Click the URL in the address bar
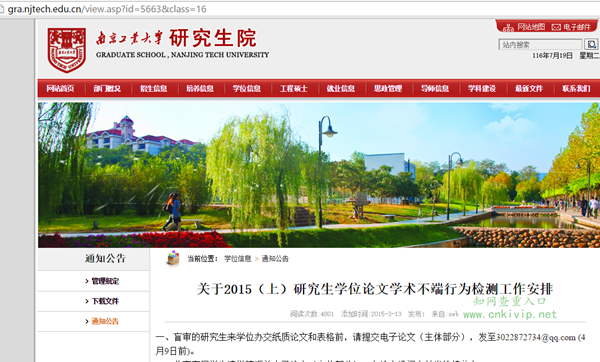This screenshot has width=600, height=362. click(x=107, y=9)
